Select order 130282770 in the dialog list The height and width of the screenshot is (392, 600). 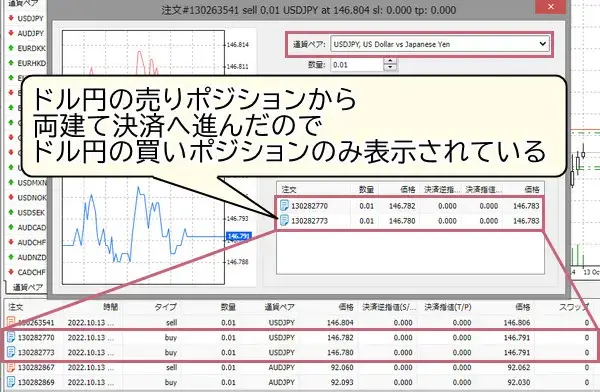[410, 206]
